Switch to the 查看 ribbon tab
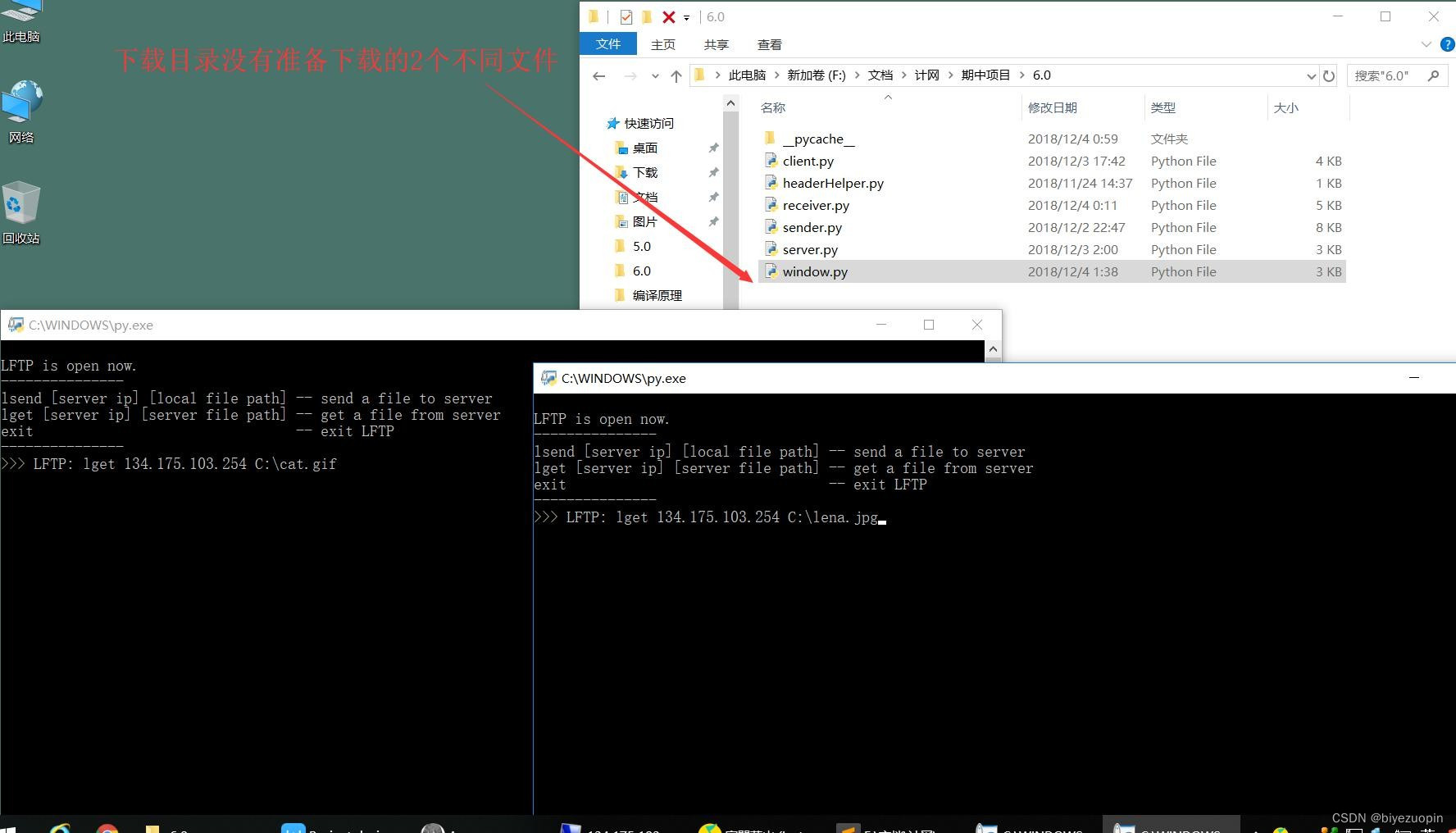 pos(770,44)
